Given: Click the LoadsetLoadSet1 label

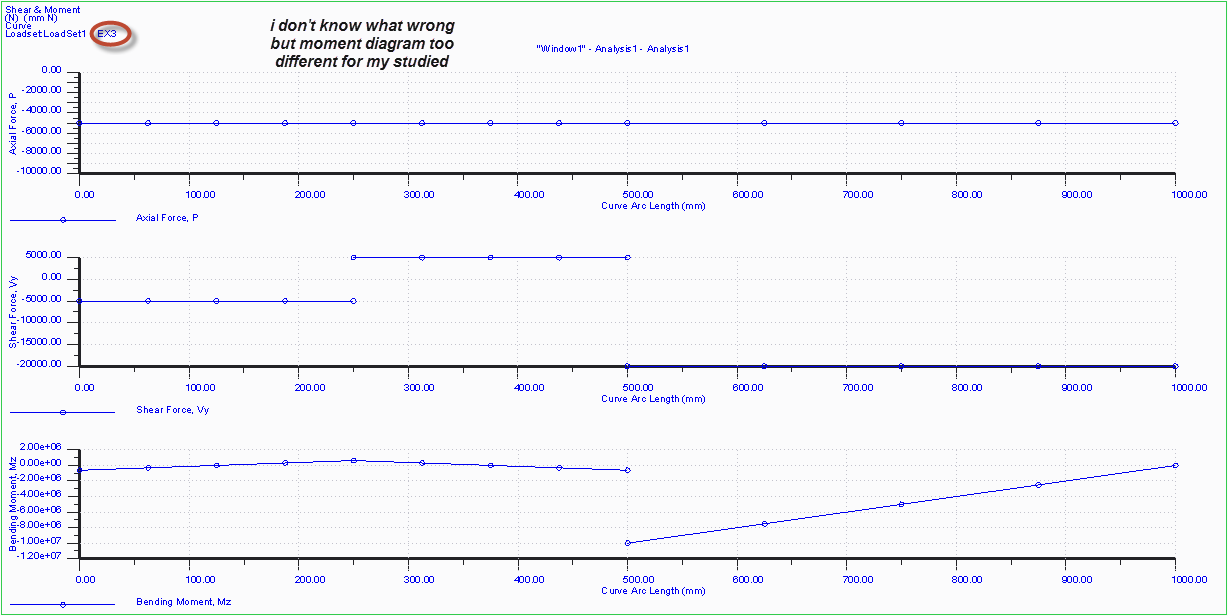Looking at the screenshot, I should (x=45, y=32).
